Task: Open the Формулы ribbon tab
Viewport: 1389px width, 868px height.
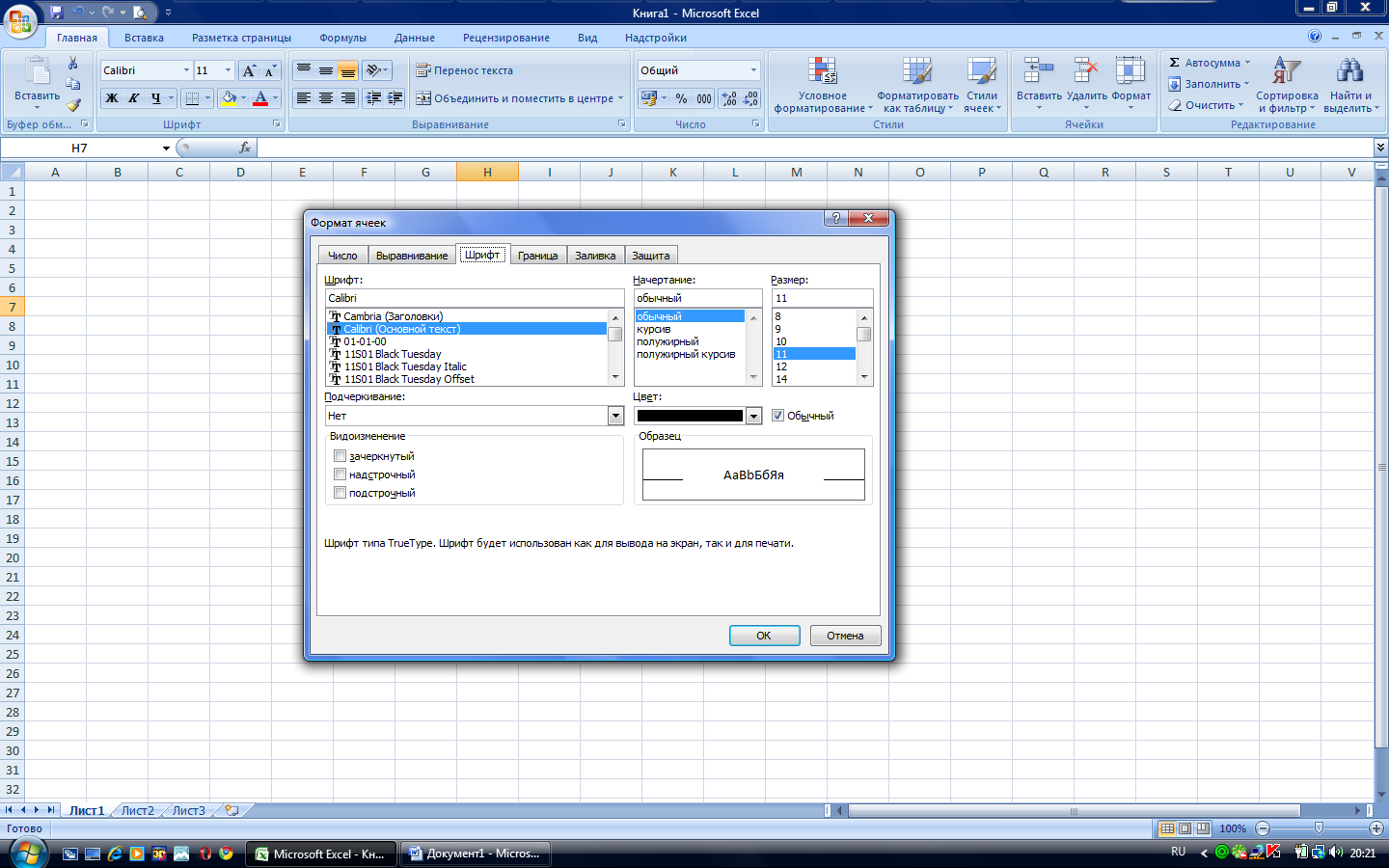Action: pos(342,38)
